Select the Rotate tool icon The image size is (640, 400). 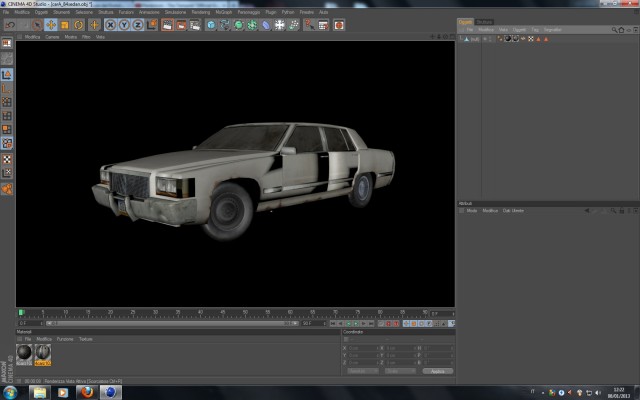(x=78, y=25)
